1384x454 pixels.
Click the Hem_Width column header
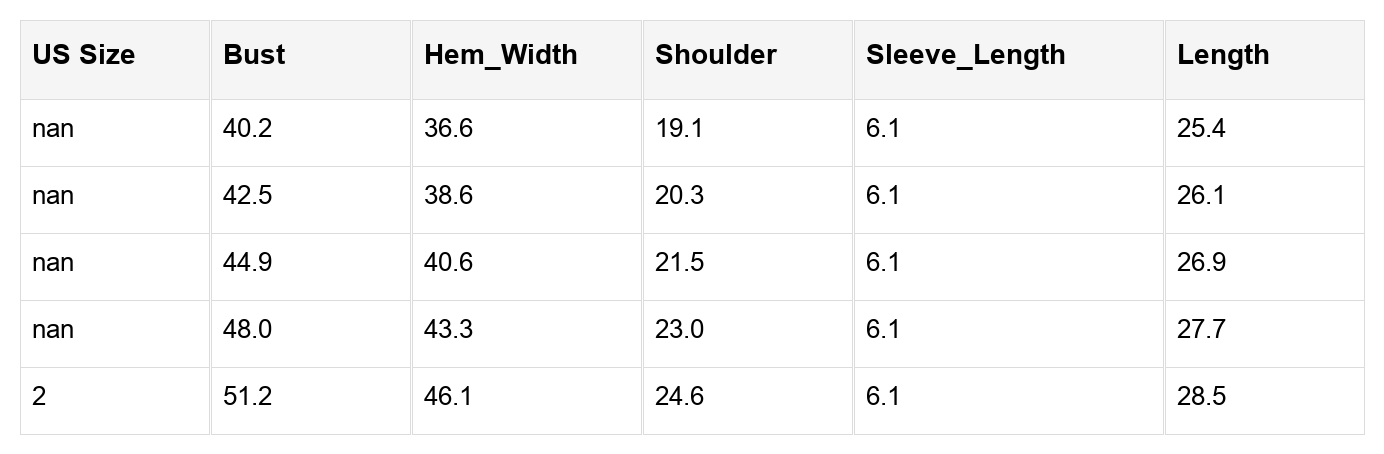coord(500,55)
